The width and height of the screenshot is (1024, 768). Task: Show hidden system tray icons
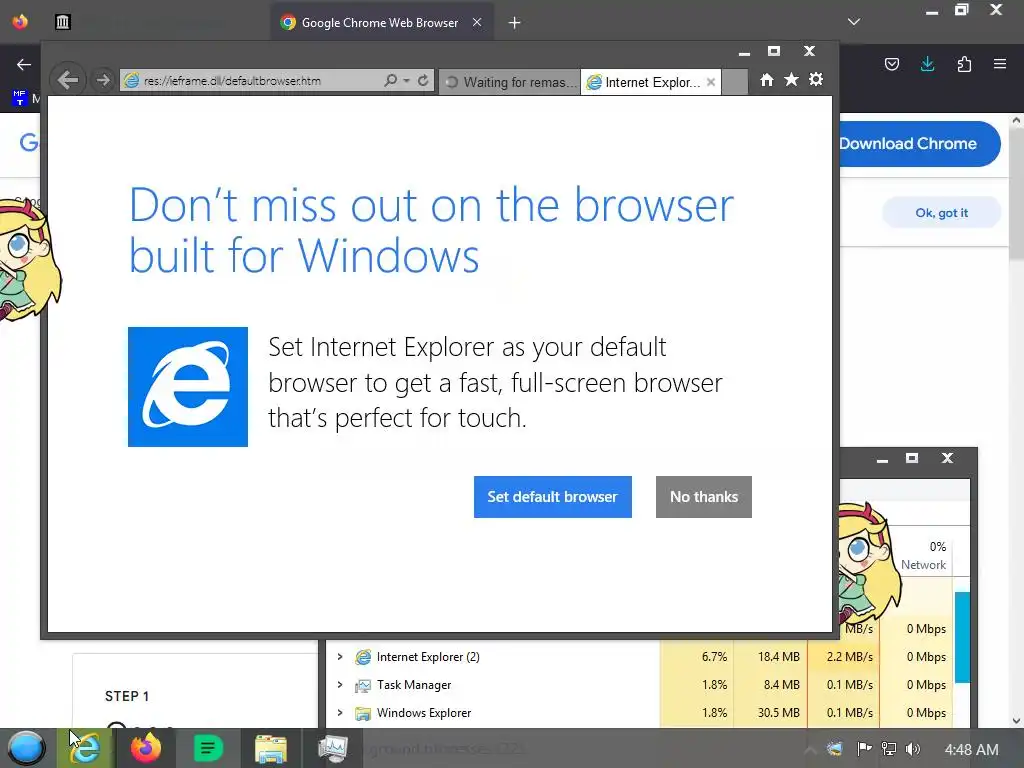(x=810, y=750)
